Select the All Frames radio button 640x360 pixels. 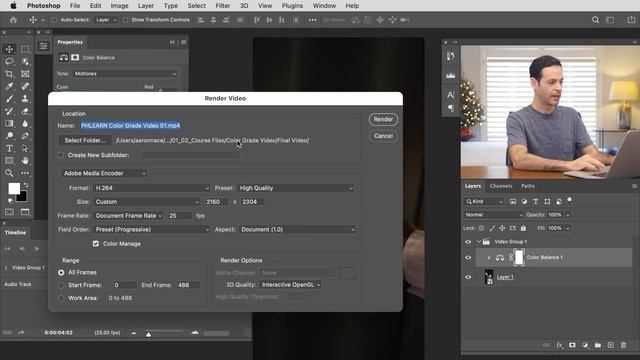(x=61, y=272)
